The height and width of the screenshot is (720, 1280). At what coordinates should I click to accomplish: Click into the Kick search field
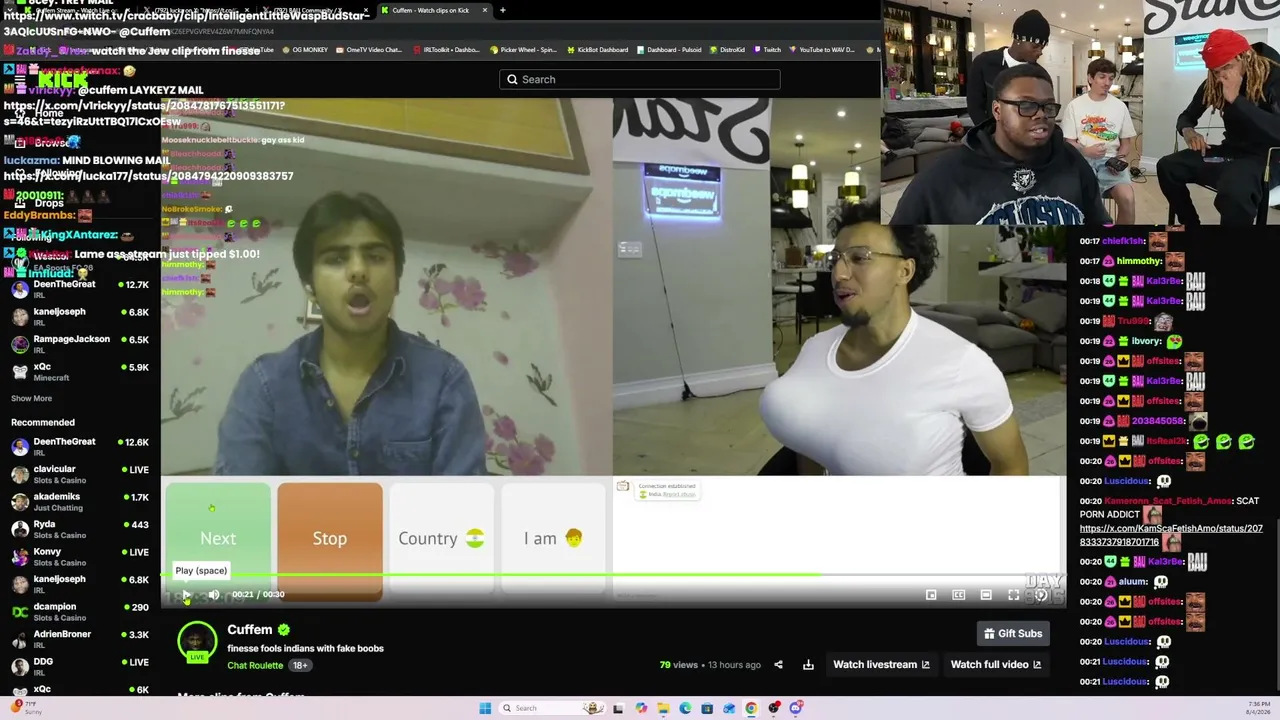640,79
